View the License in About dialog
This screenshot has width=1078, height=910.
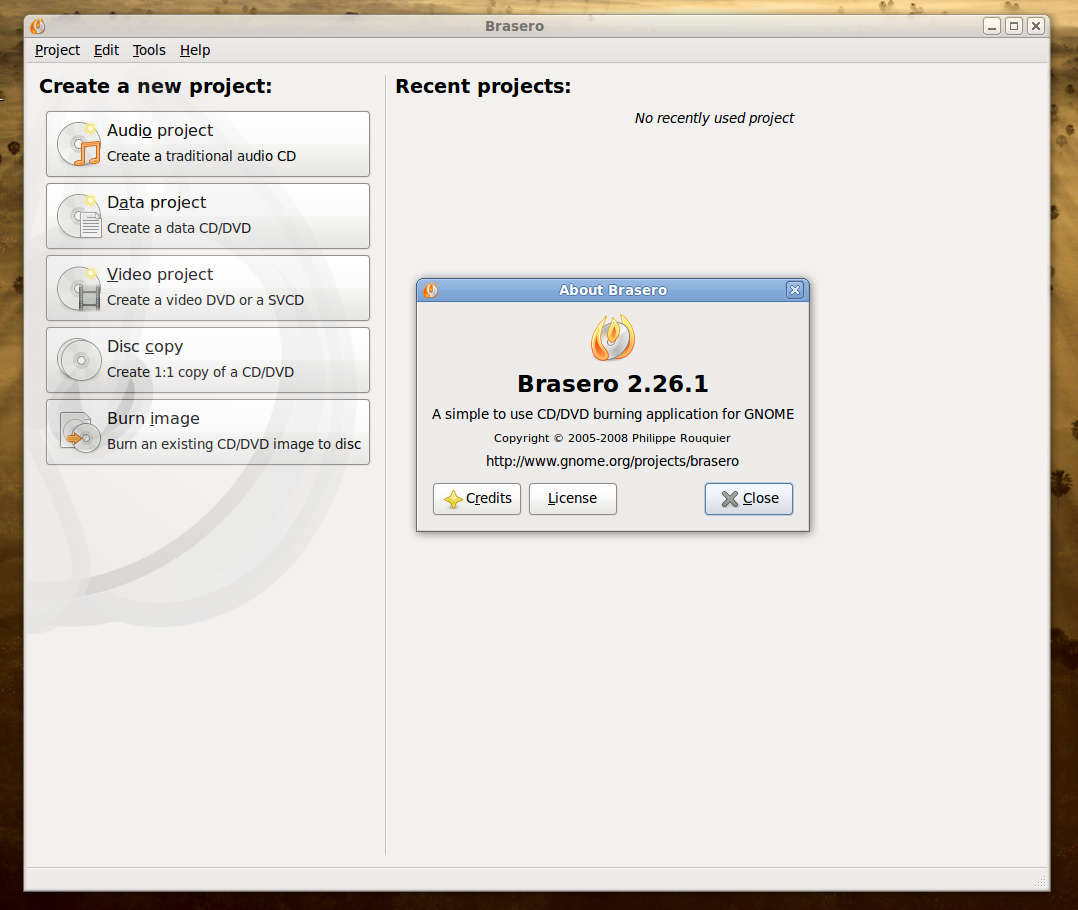coord(573,498)
